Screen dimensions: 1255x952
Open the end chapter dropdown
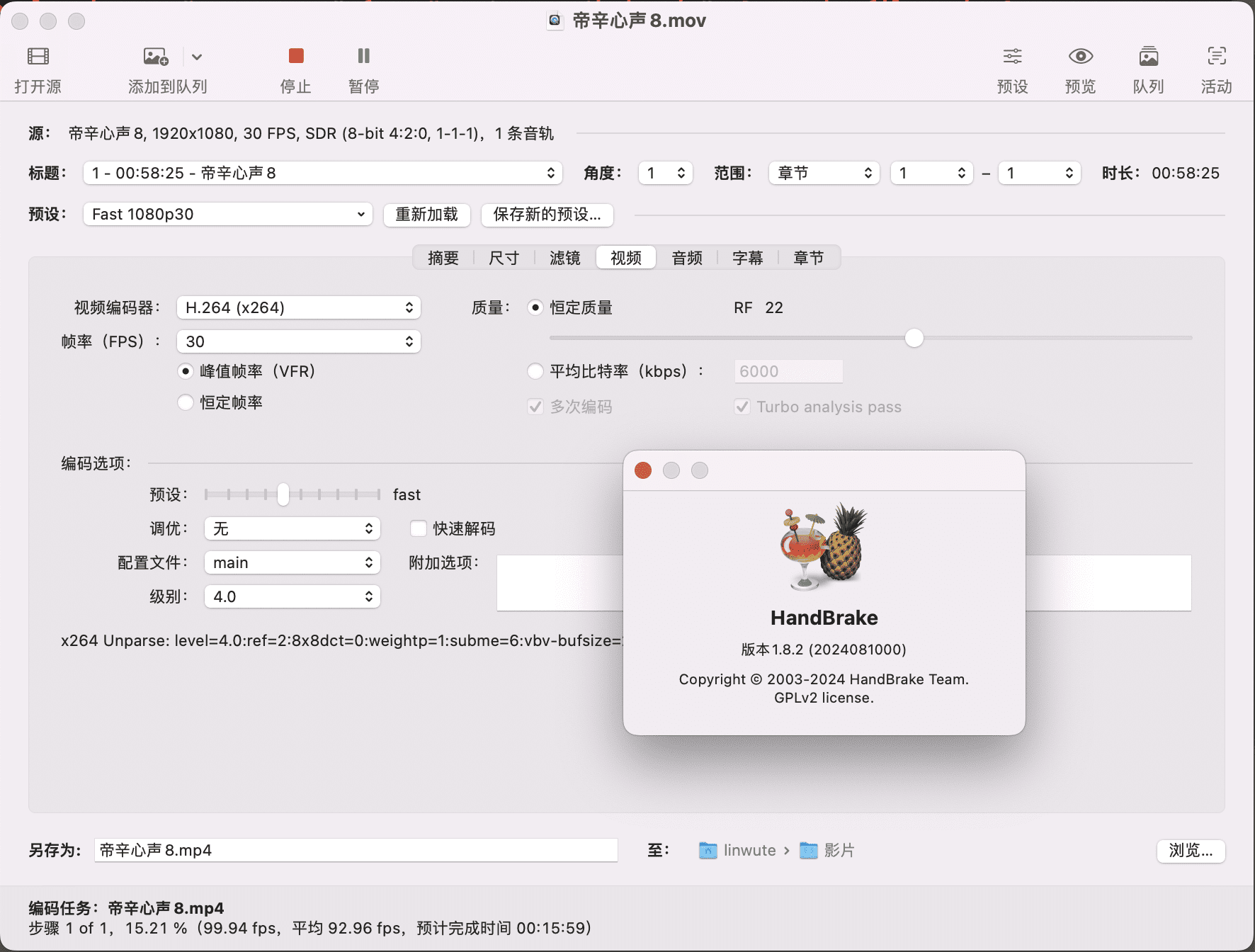[x=1040, y=173]
